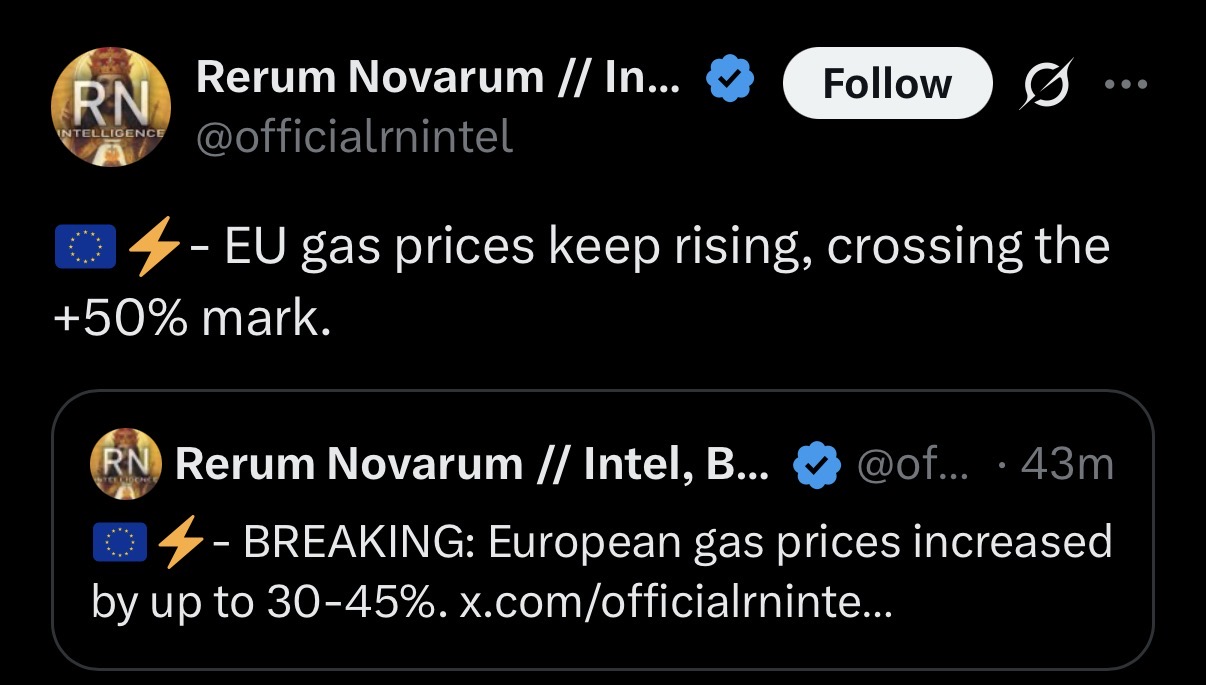Click the lightning emoji in quoted tweet

(x=180, y=543)
